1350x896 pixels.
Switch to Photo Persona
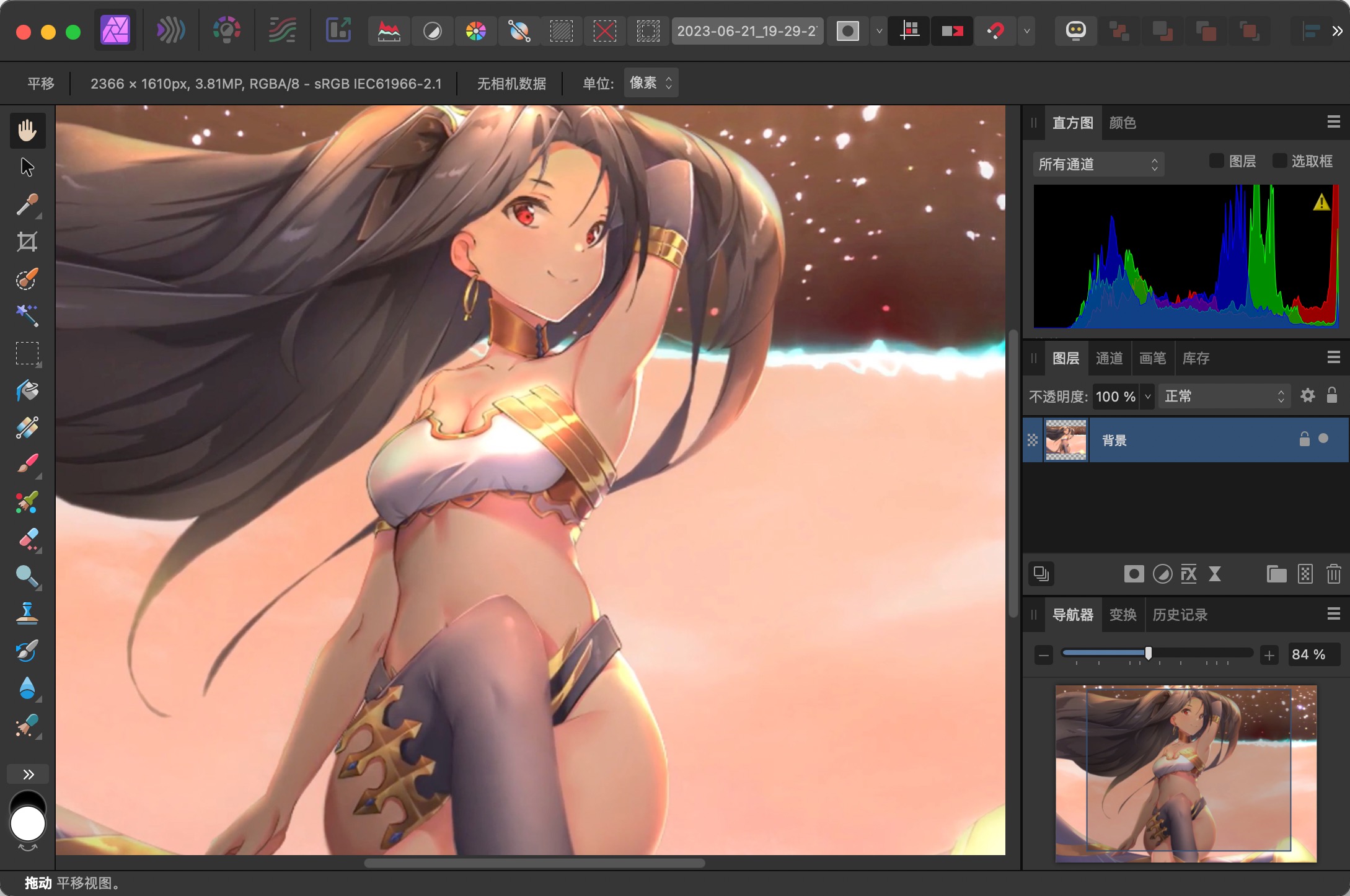coord(115,30)
